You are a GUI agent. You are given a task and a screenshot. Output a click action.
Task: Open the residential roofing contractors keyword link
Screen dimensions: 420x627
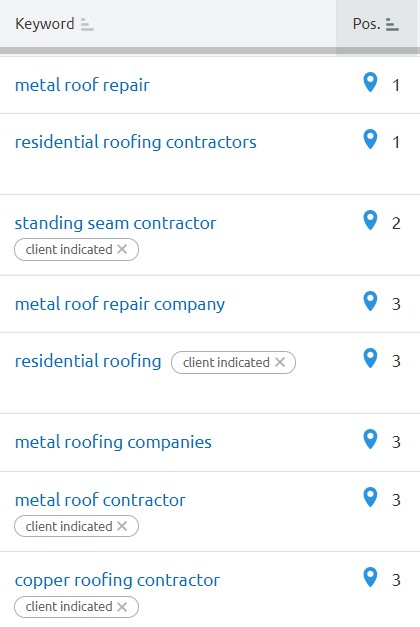pos(136,142)
